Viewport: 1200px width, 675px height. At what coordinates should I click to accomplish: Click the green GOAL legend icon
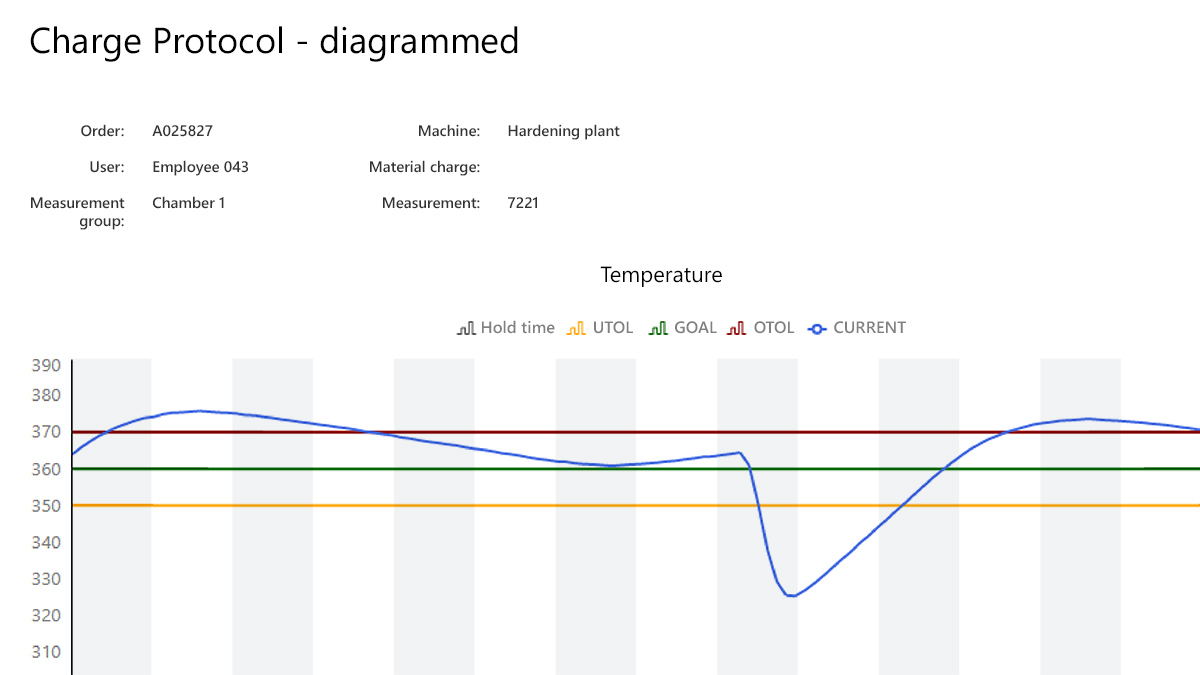pos(658,328)
